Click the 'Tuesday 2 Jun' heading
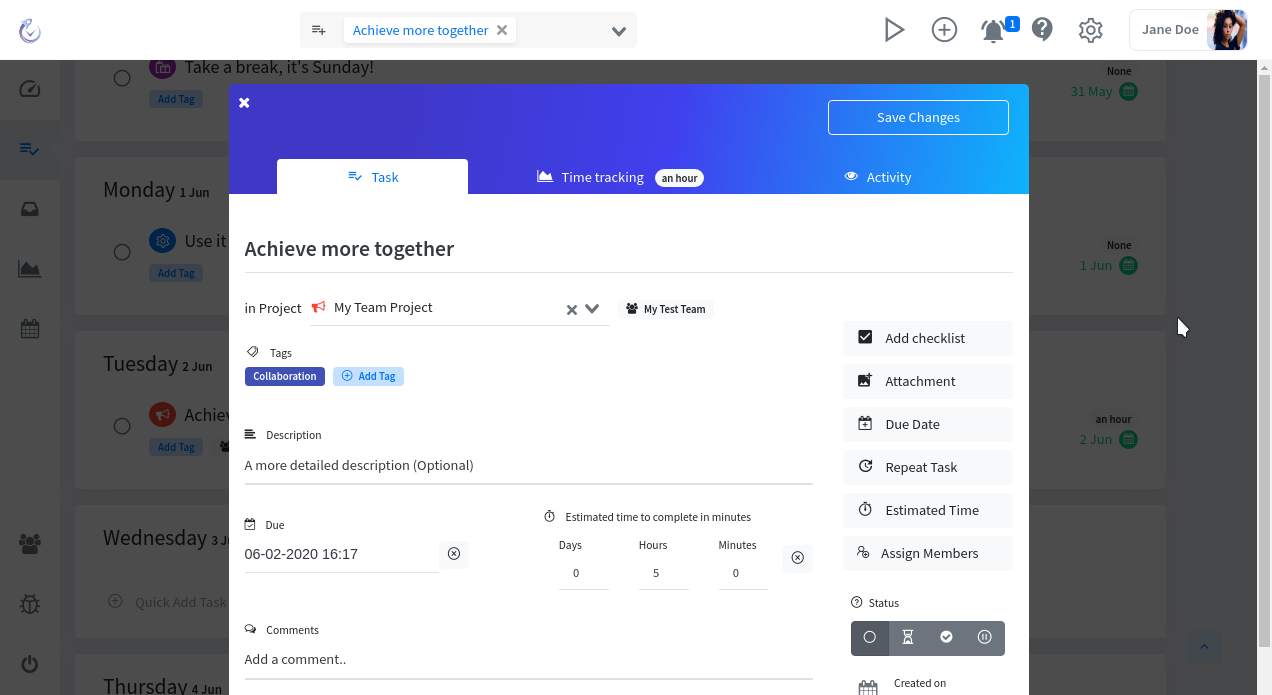This screenshot has width=1272, height=695. click(x=157, y=364)
